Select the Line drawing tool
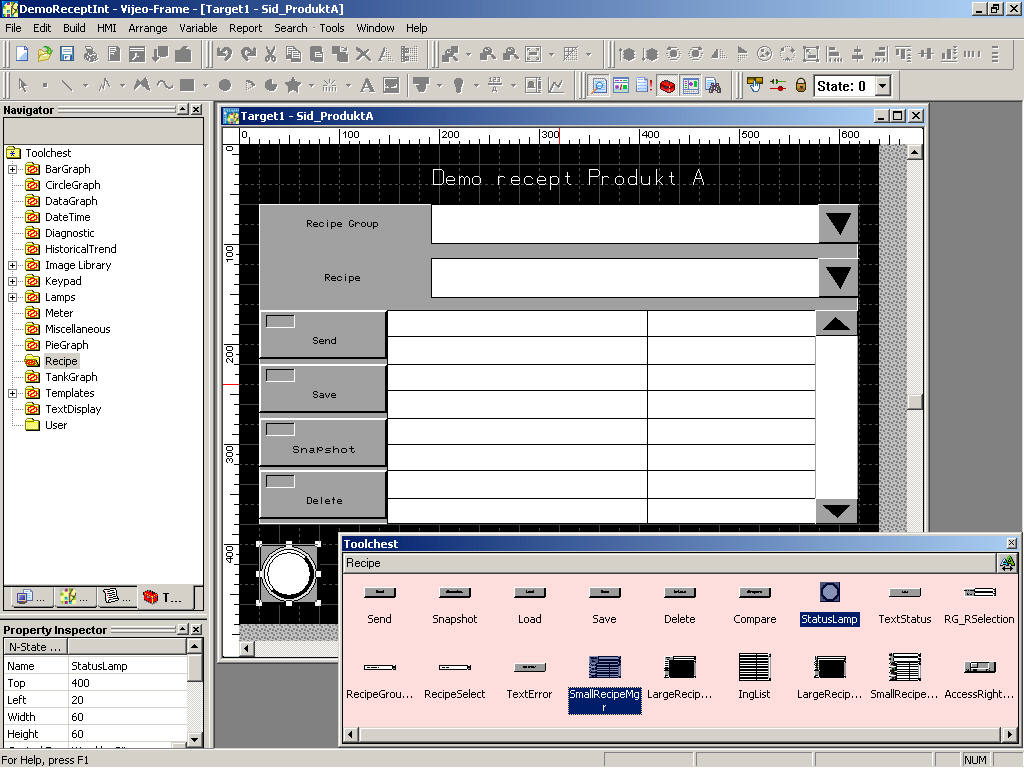1024x768 pixels. (x=67, y=86)
